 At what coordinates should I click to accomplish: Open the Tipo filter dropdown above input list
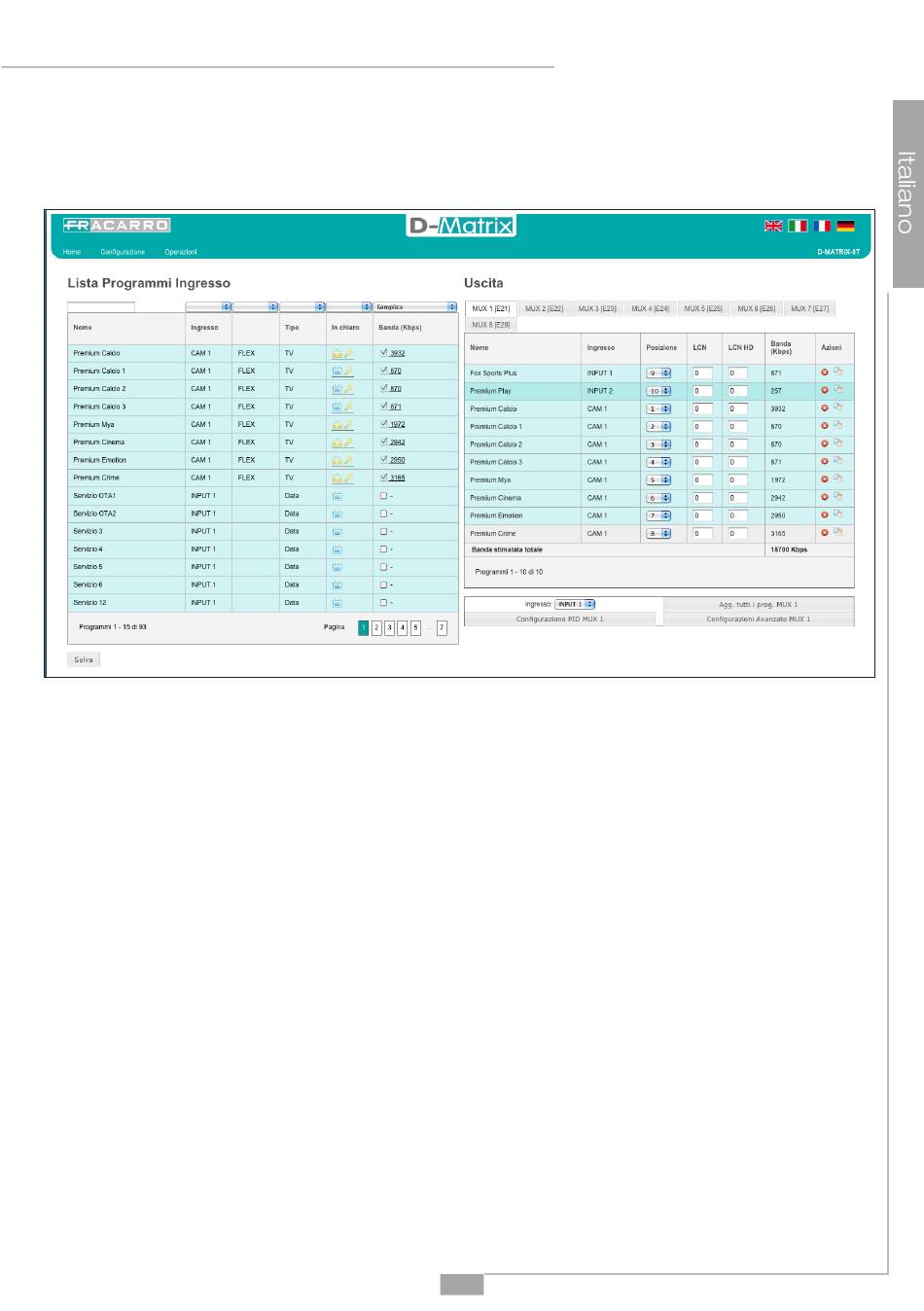click(302, 306)
